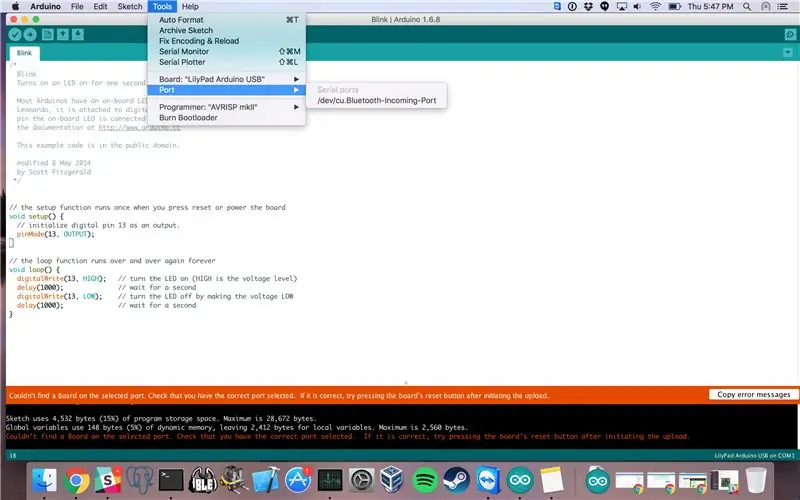
Task: Click the Hangouts menu bar icon
Action: tap(605, 6)
